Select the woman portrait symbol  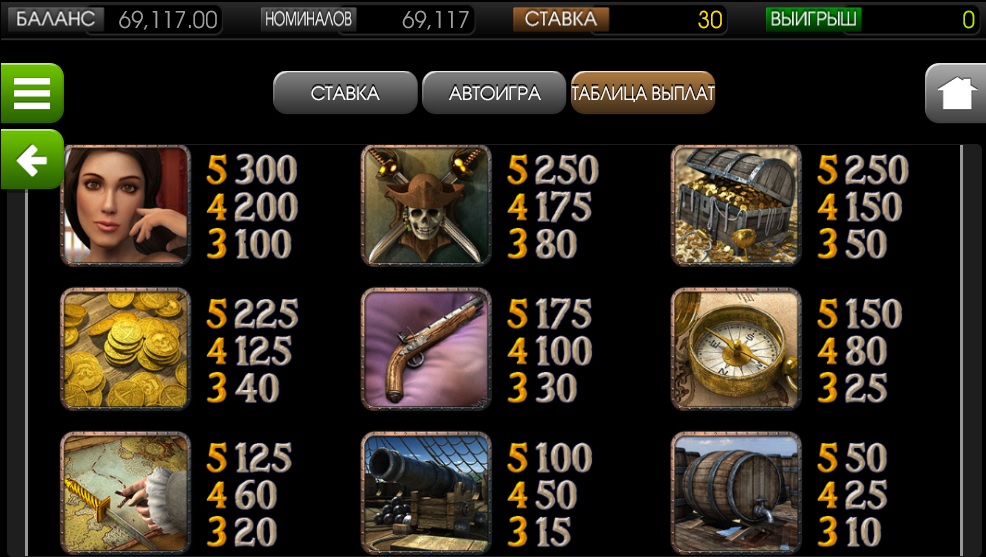(126, 205)
